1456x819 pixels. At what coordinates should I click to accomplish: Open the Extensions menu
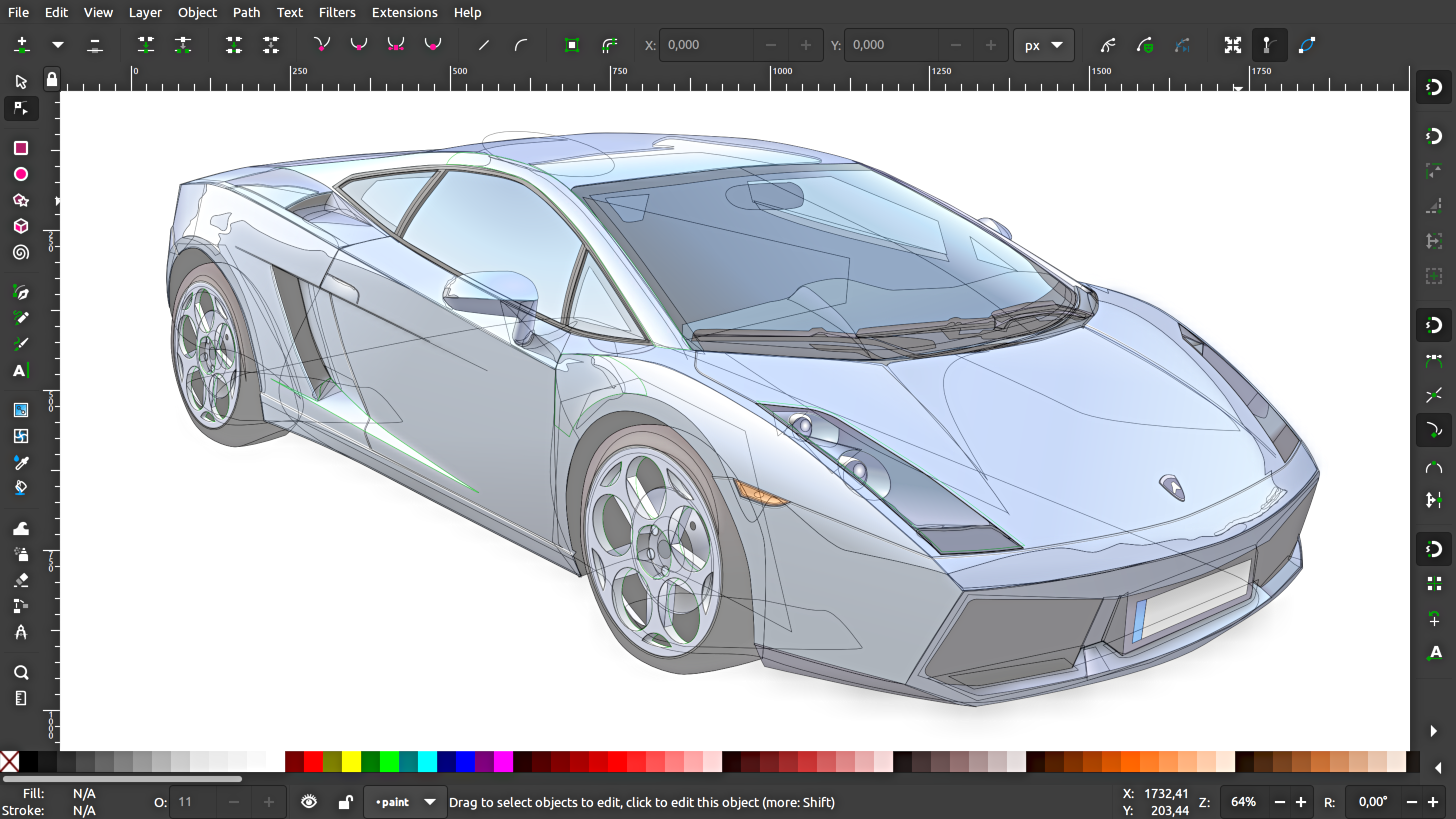click(404, 12)
